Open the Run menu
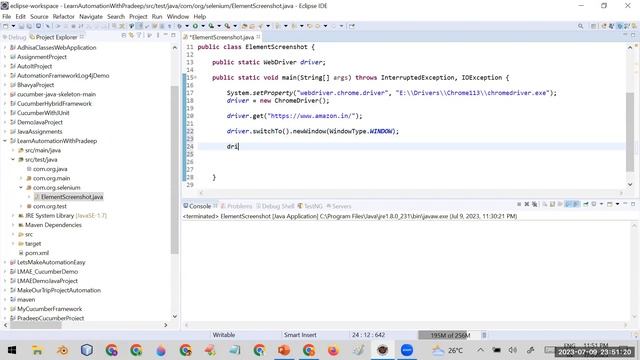 coord(157,16)
